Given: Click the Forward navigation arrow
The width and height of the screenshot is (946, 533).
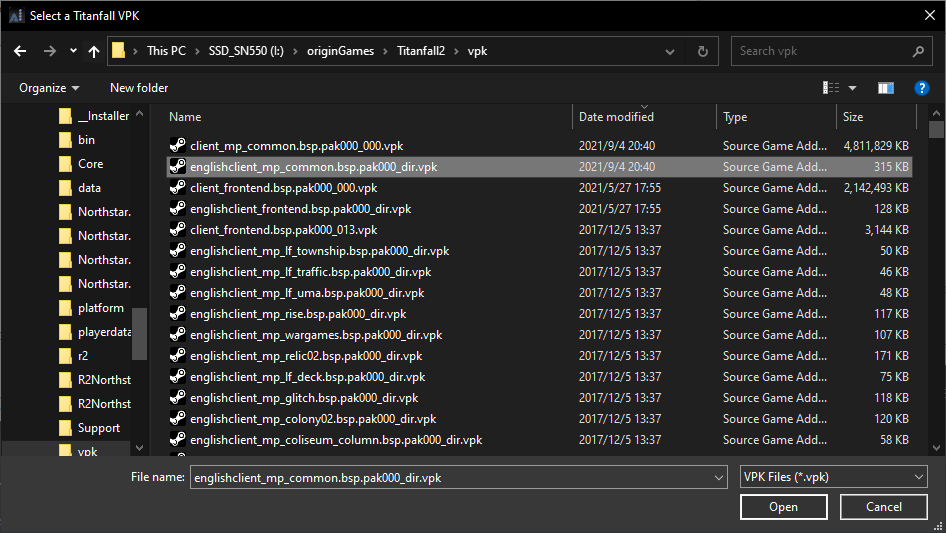Looking at the screenshot, I should pos(49,51).
